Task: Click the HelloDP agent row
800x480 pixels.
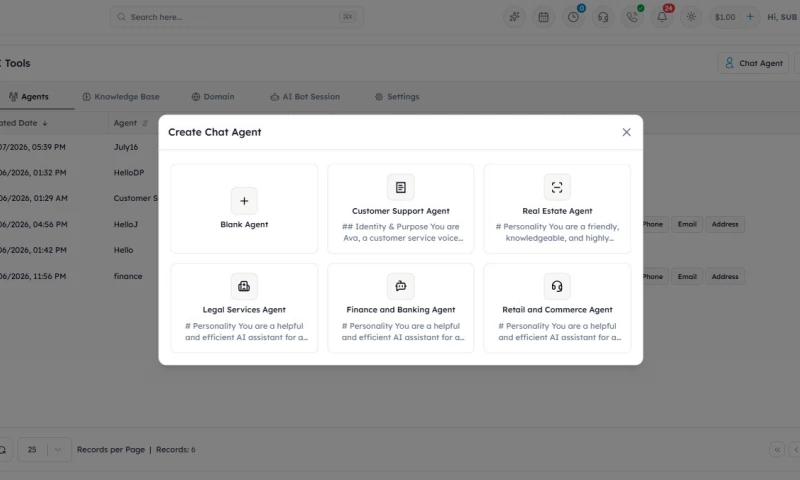Action: tap(129, 172)
